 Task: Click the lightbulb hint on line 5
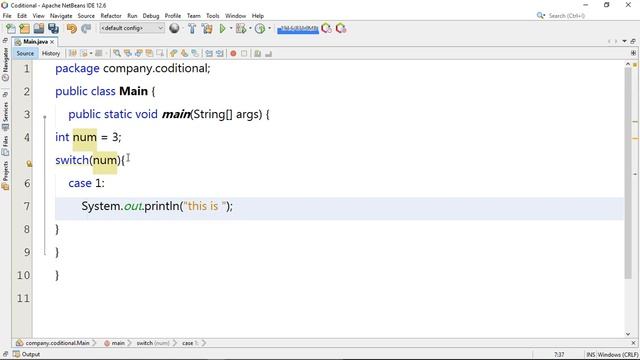29,163
